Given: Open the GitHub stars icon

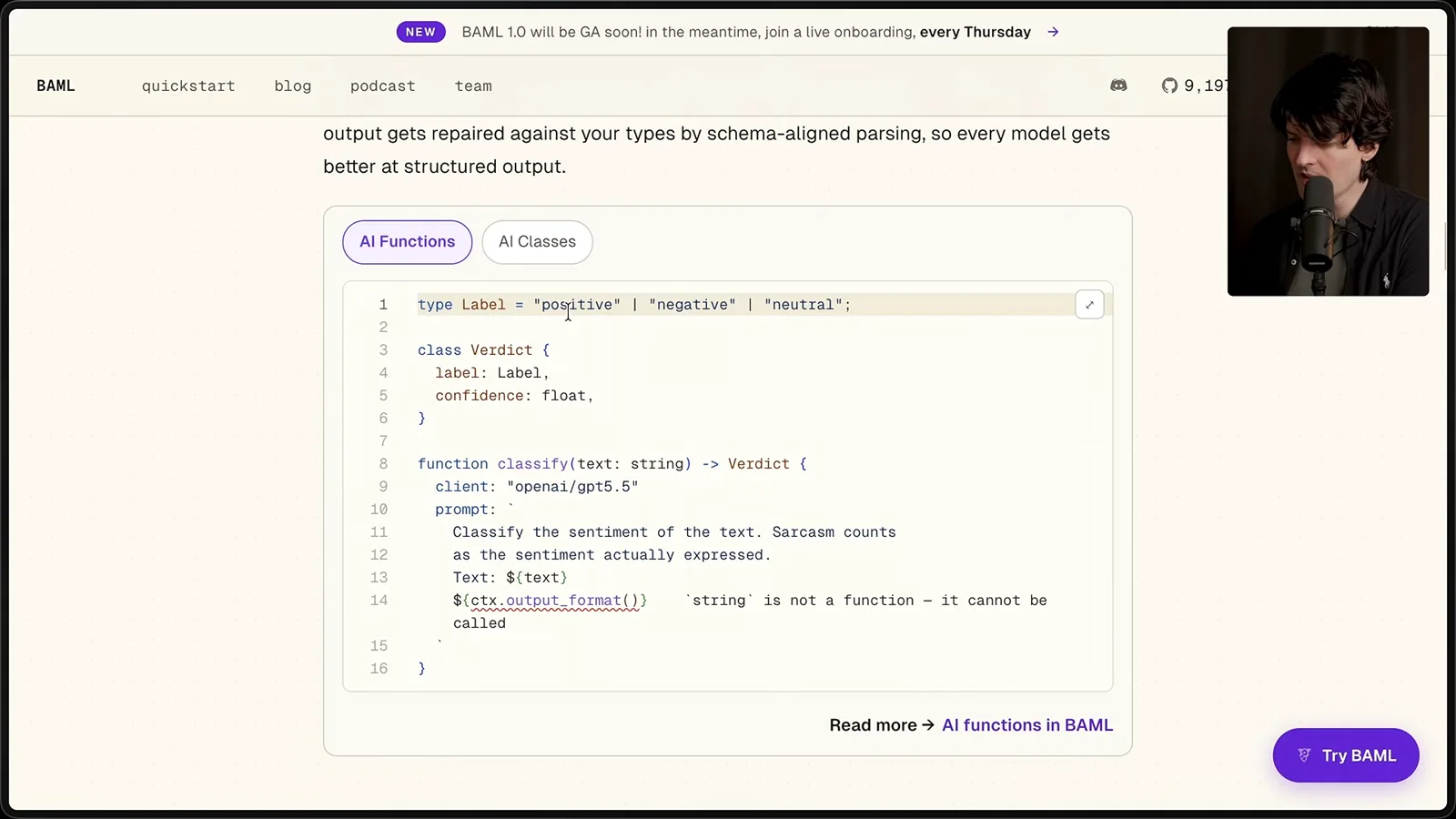Looking at the screenshot, I should [1169, 86].
